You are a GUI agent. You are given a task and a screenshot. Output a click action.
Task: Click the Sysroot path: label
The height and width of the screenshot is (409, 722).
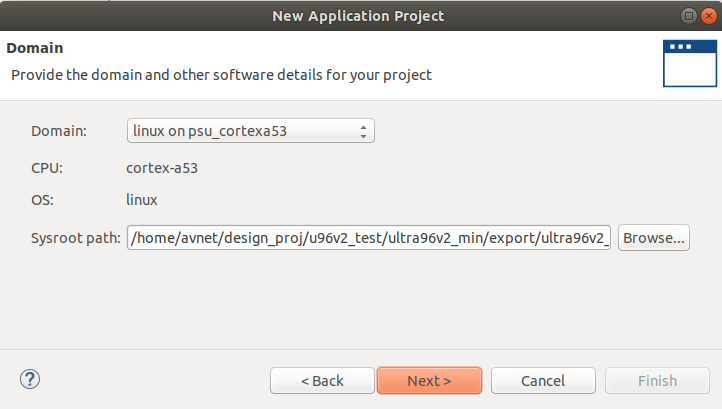click(x=76, y=238)
